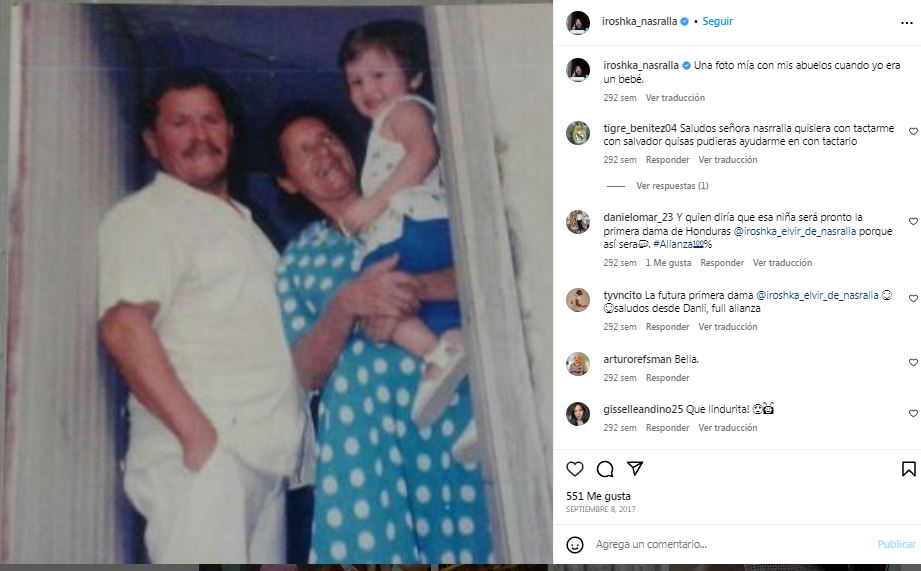Open the @iroshka_elvir_de_nasralla mention in tyvncito's comment
921x571 pixels.
(x=817, y=295)
